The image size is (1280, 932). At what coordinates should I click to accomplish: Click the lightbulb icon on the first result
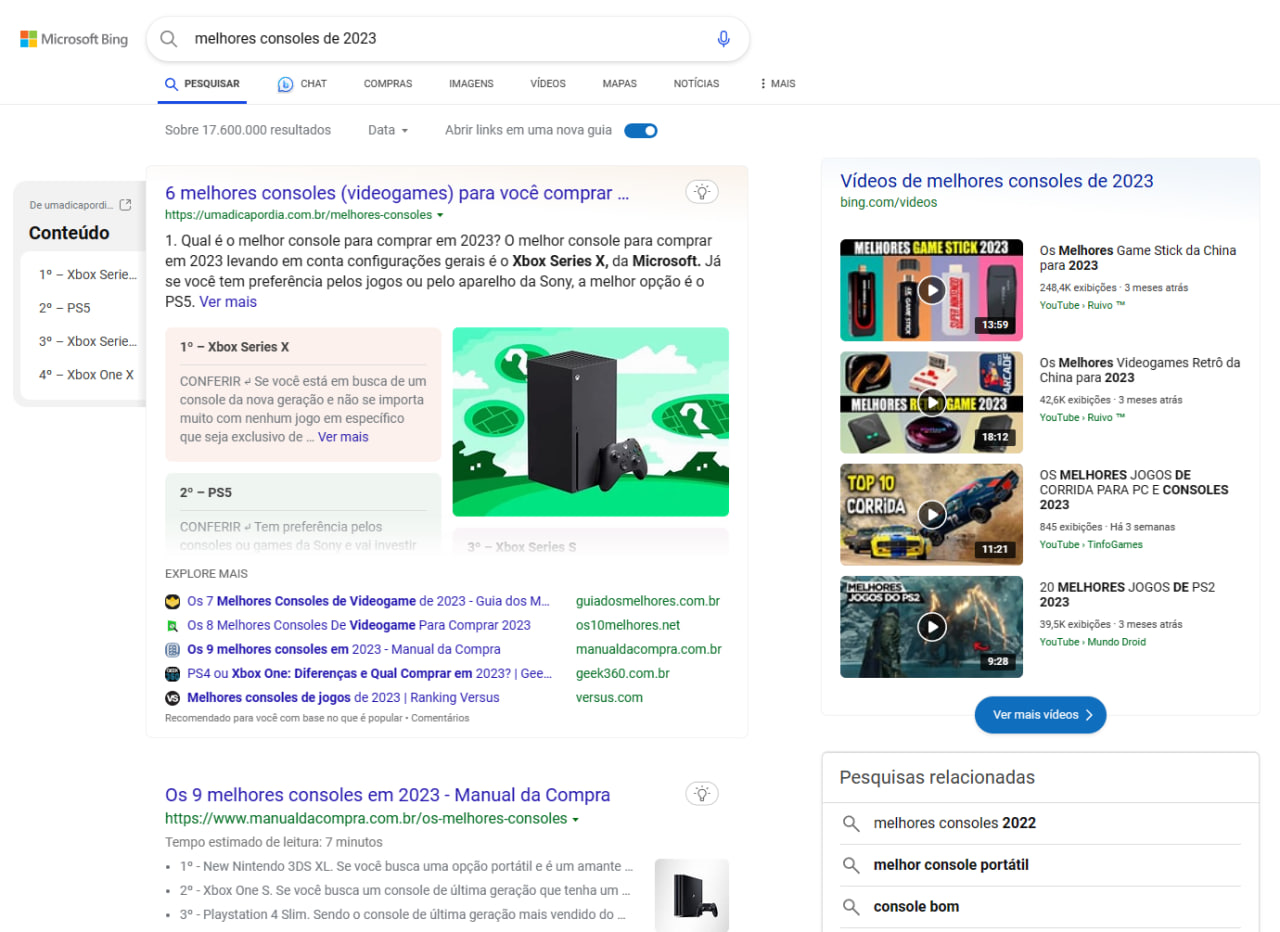point(702,191)
